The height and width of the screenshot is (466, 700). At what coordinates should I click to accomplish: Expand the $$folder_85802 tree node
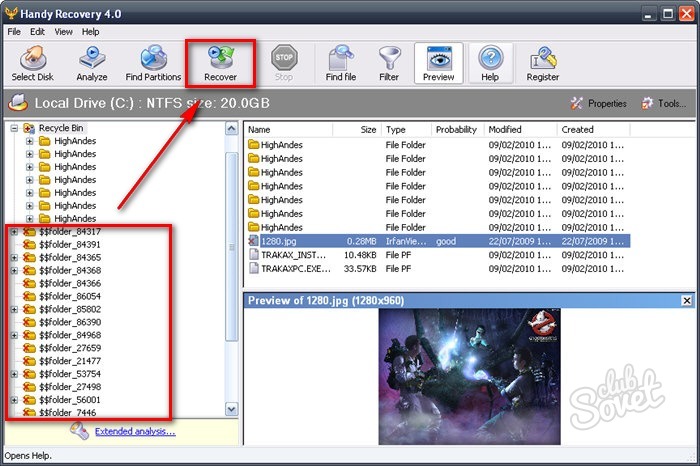pos(14,310)
